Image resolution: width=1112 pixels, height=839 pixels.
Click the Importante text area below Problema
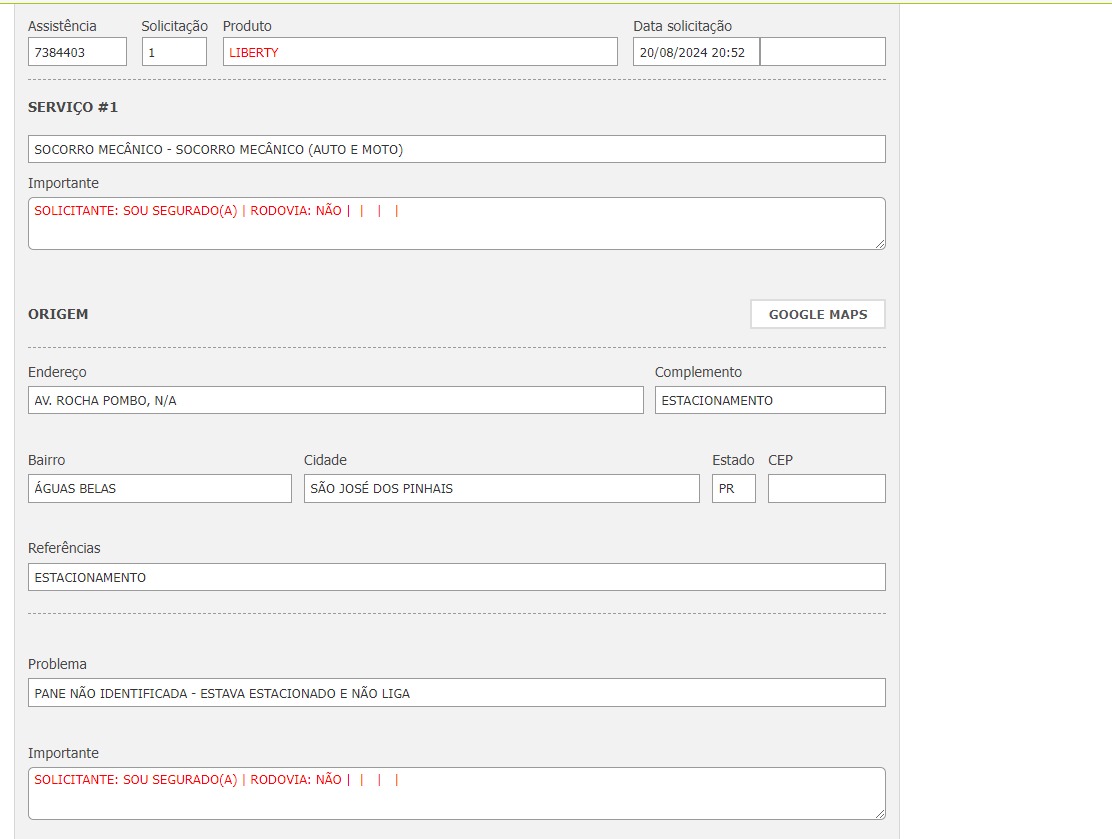pos(456,794)
